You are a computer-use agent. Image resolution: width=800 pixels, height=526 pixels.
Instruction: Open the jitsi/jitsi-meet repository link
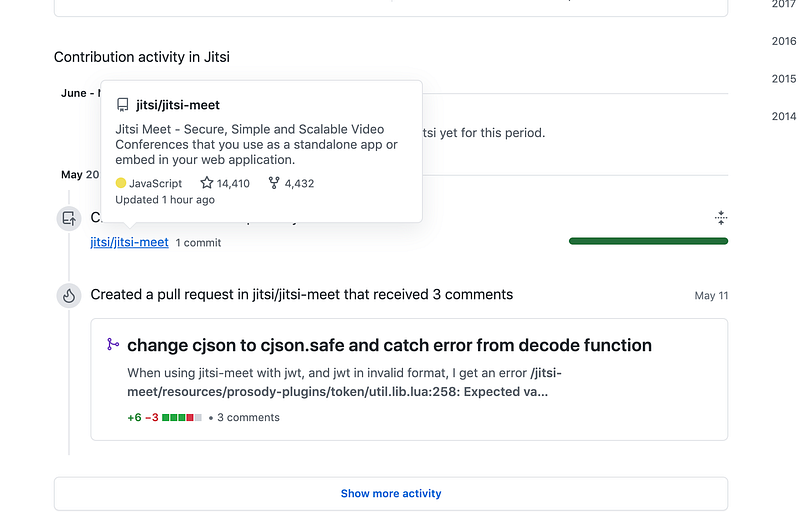[x=129, y=242]
